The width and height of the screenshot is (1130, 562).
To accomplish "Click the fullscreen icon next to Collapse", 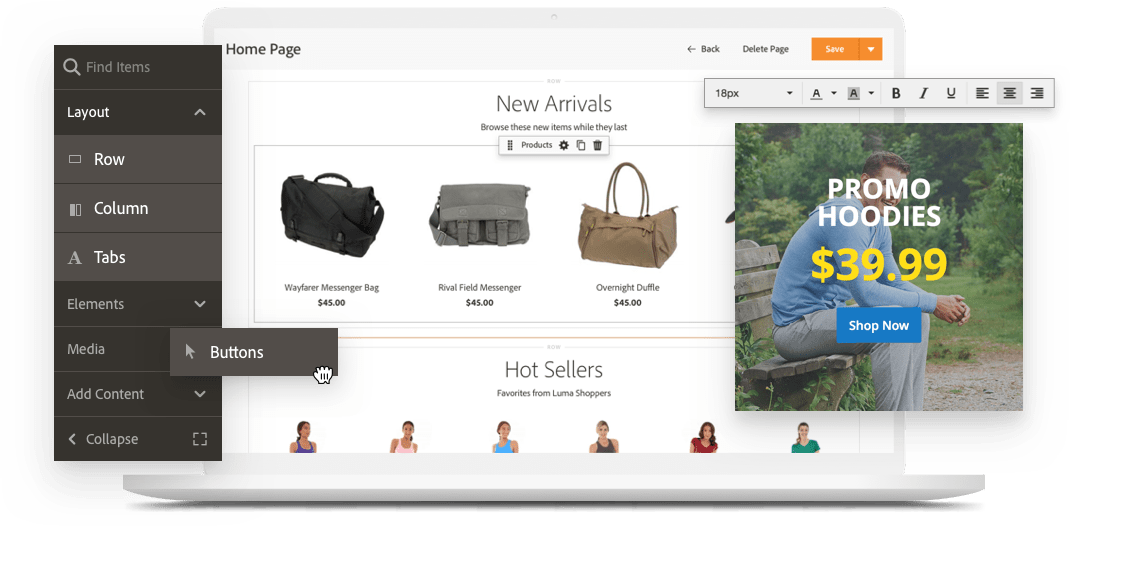I will pyautogui.click(x=200, y=439).
